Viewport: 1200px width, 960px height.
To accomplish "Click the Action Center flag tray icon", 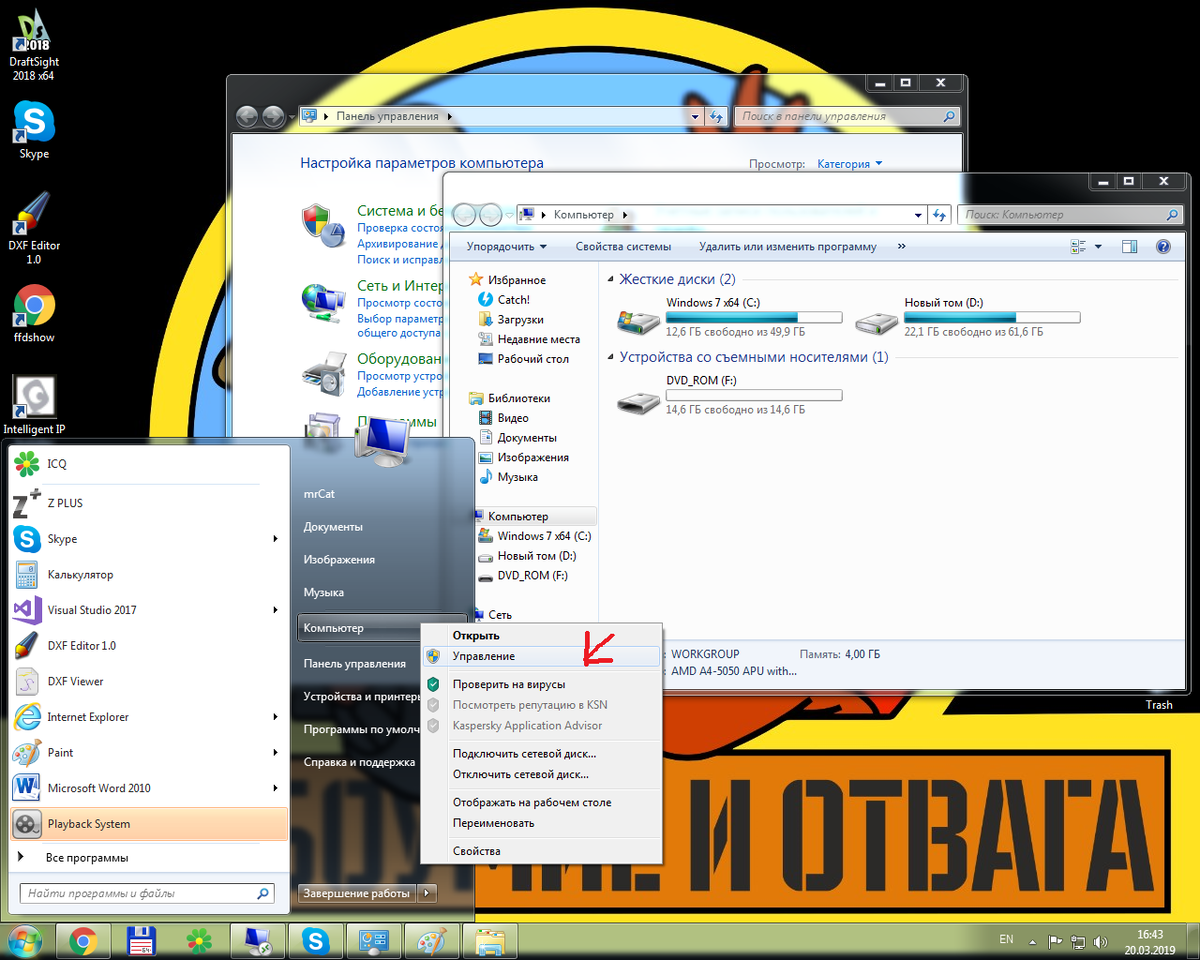I will pos(1055,941).
